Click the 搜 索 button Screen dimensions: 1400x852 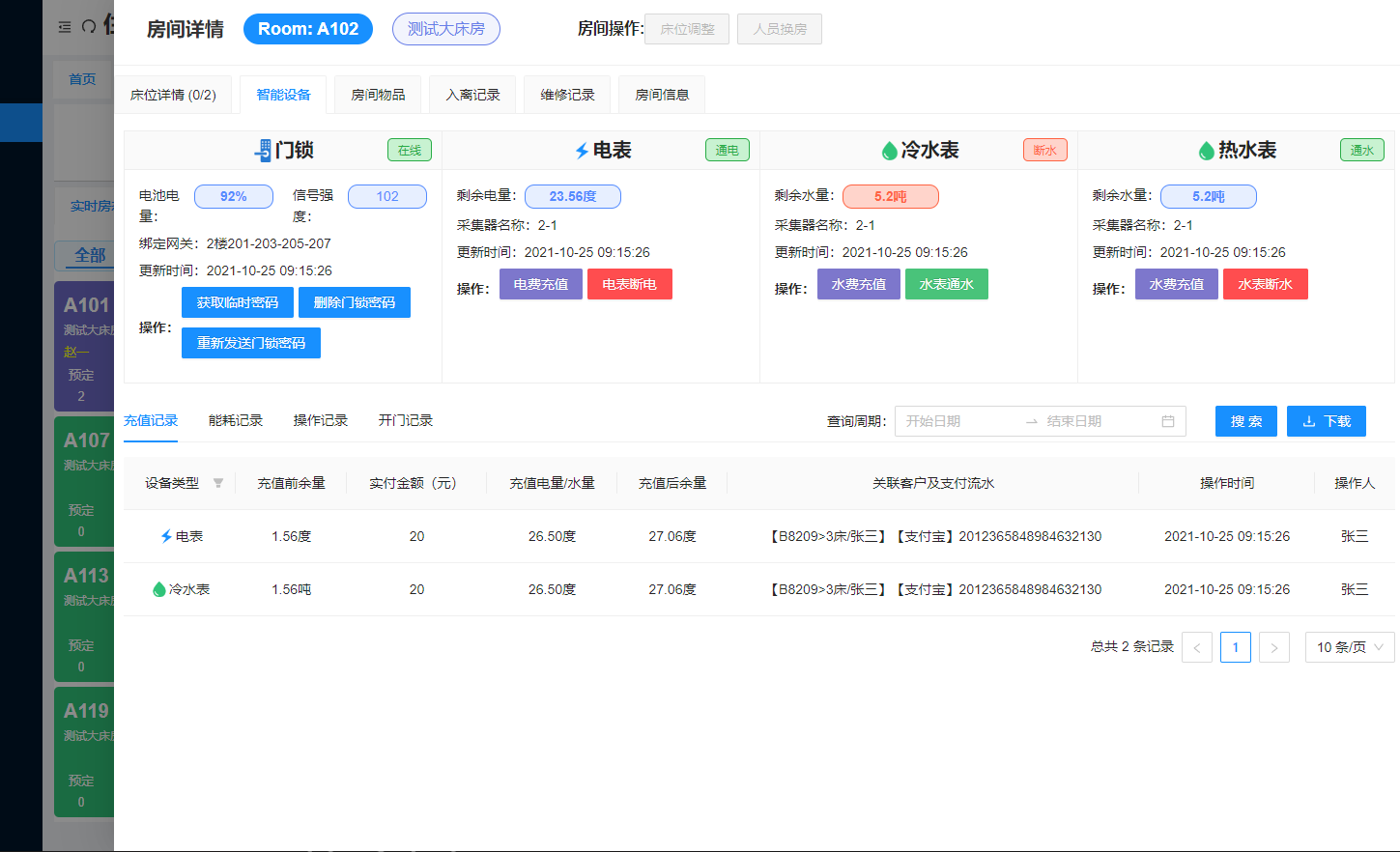tap(1246, 421)
